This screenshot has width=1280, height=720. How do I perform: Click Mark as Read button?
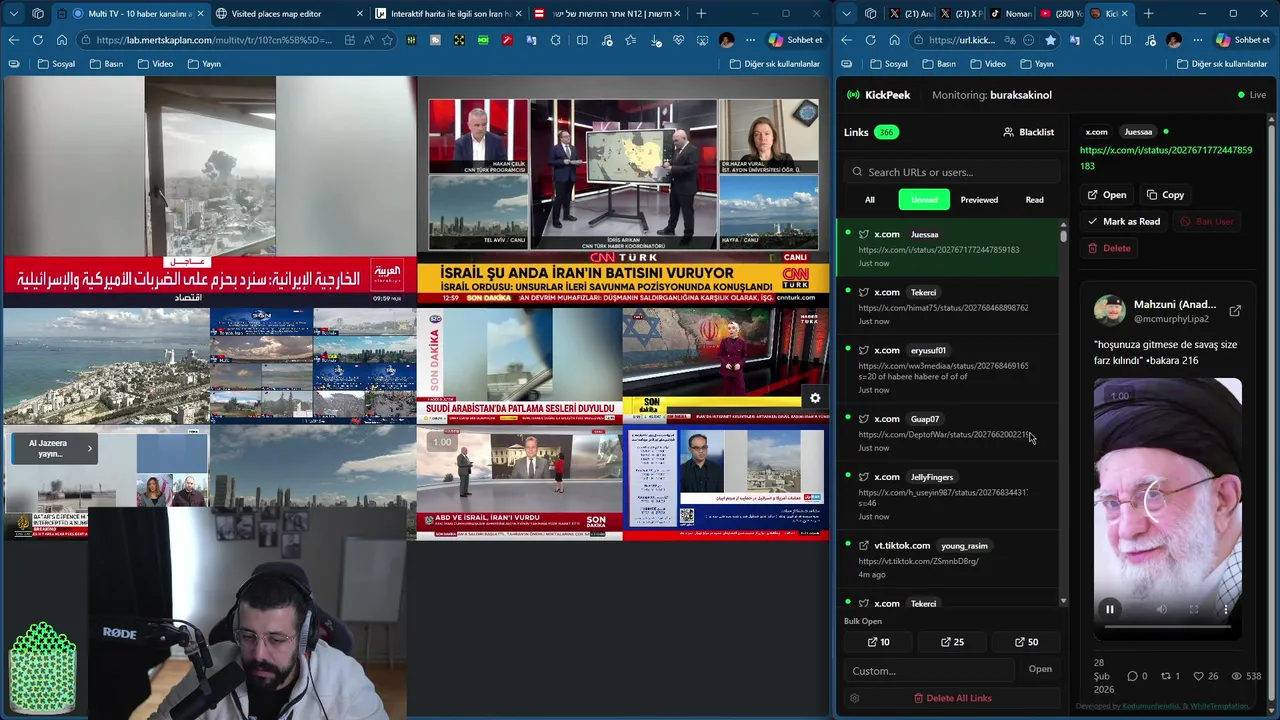[1124, 221]
